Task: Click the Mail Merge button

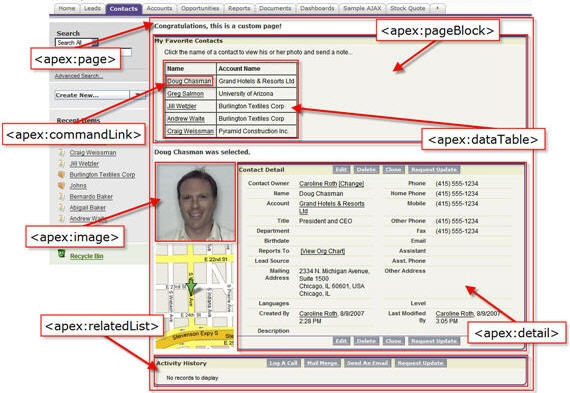Action: (x=322, y=363)
